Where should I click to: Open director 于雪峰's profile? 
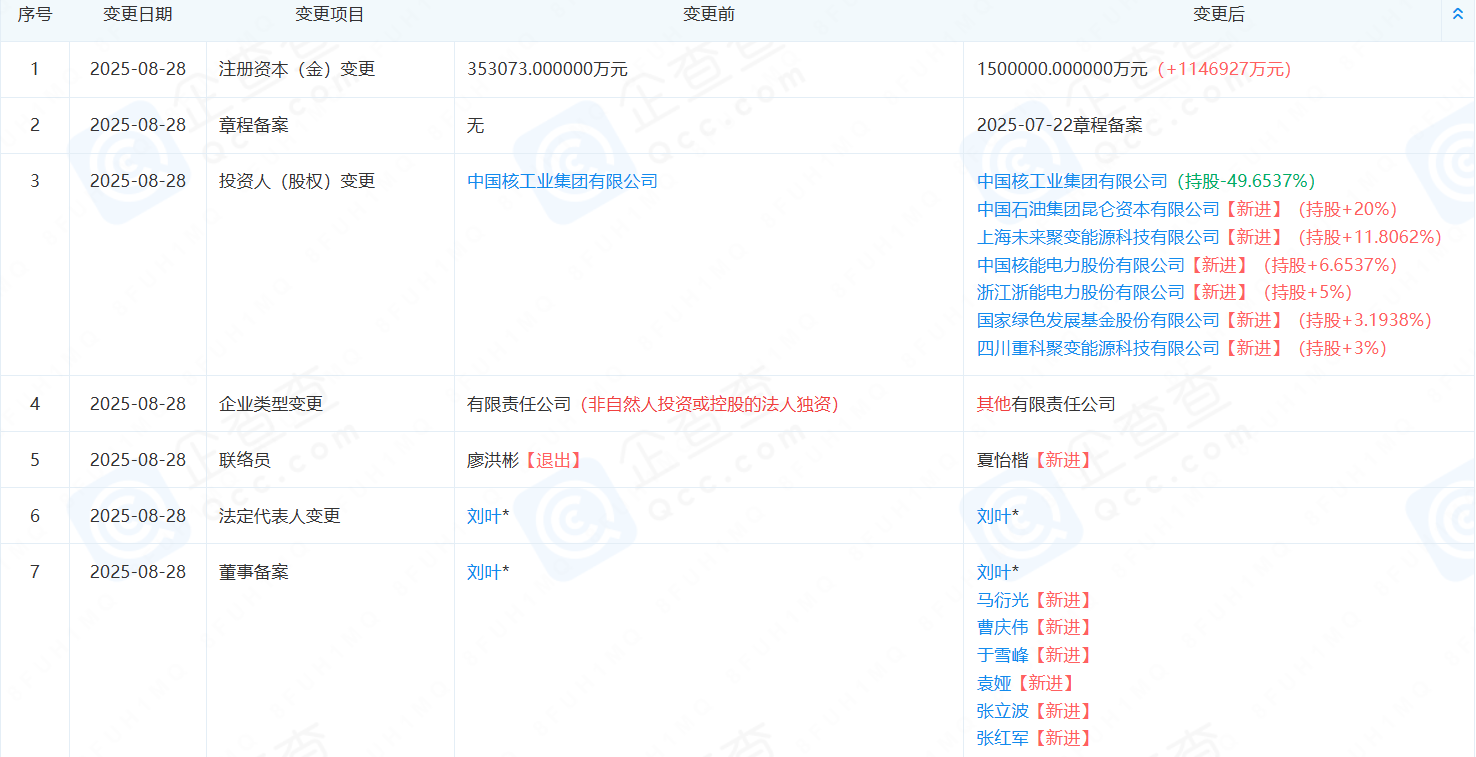tap(1002, 655)
